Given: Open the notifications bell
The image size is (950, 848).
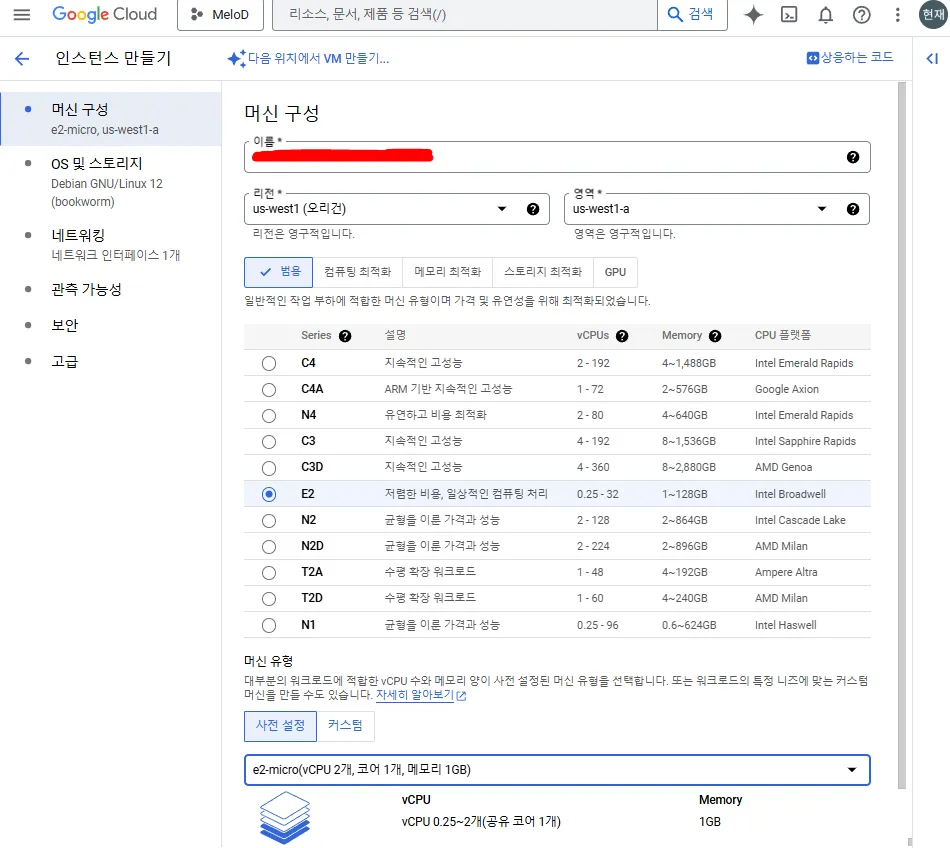Looking at the screenshot, I should (825, 15).
